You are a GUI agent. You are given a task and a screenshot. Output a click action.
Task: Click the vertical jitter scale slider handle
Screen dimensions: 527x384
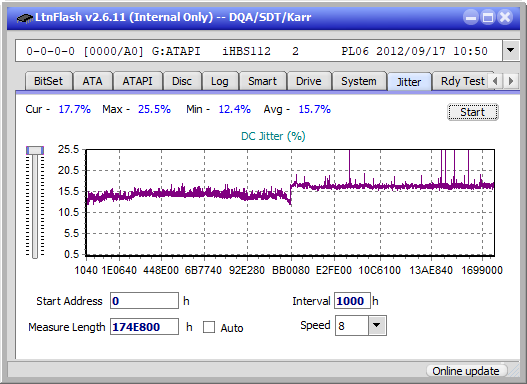coord(35,150)
